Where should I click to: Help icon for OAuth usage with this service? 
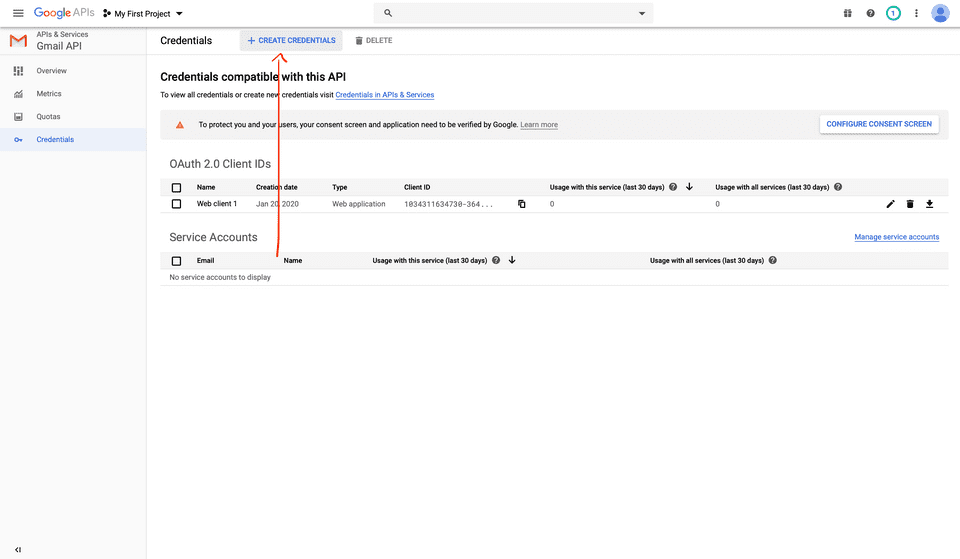point(673,187)
